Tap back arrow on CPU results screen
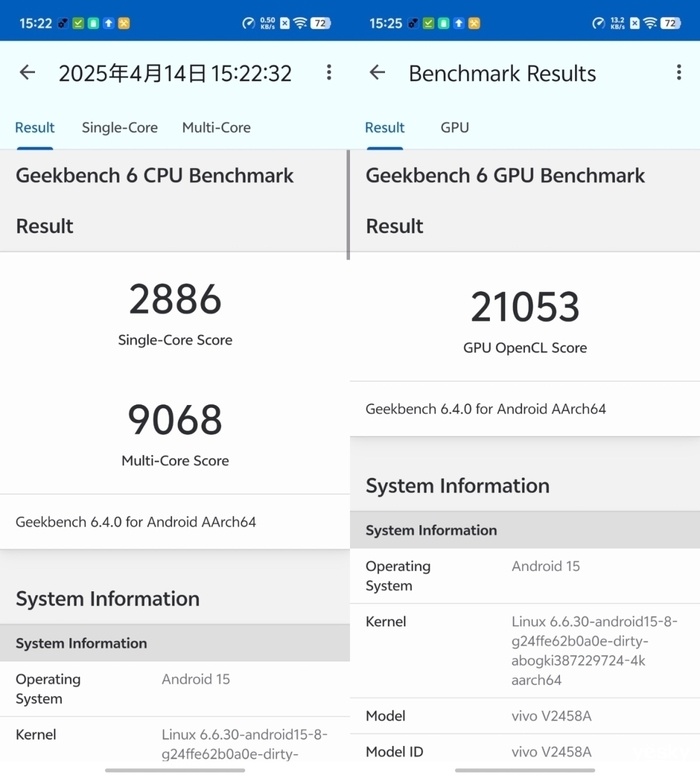This screenshot has width=700, height=778. 27,73
